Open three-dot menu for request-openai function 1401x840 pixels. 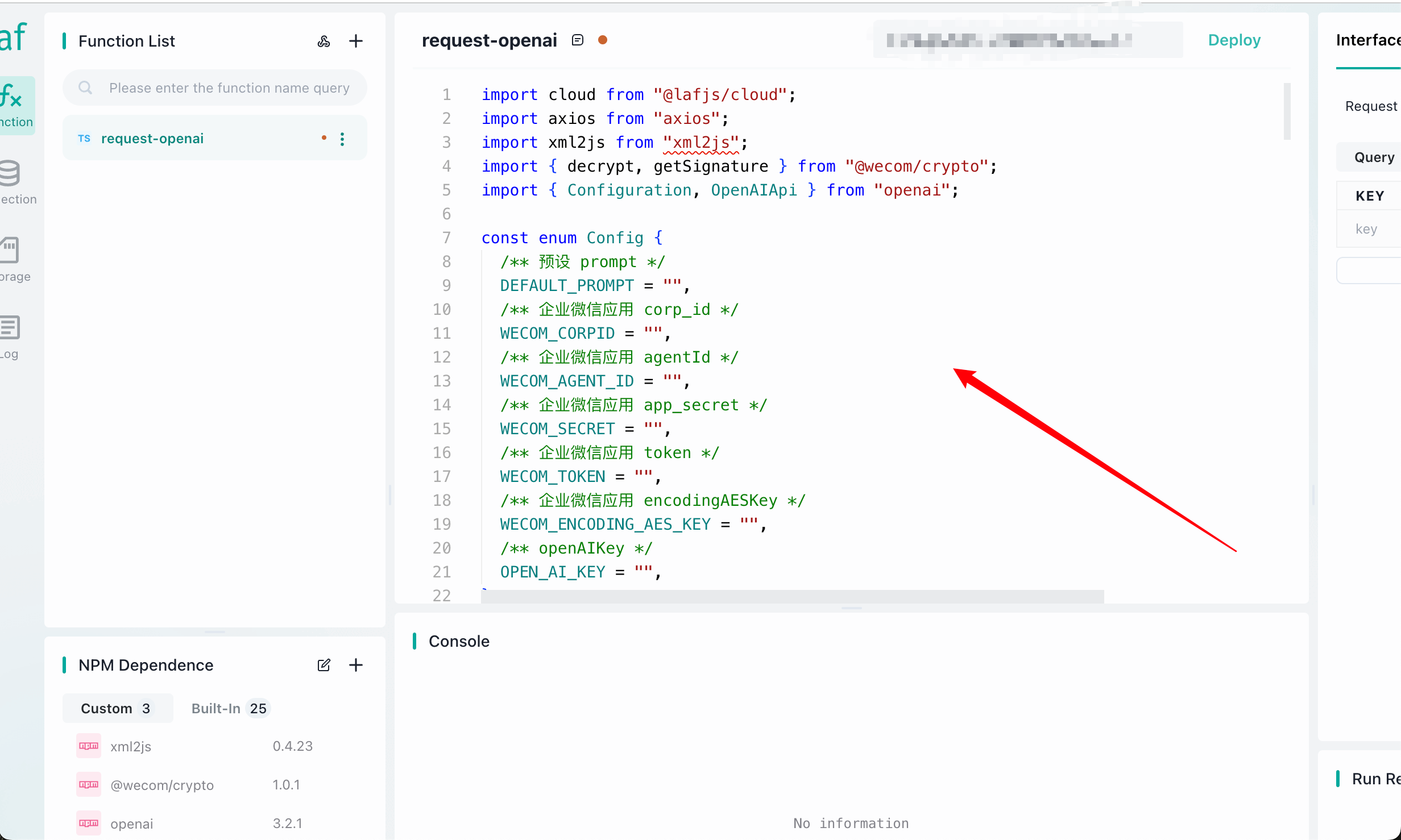pos(342,139)
